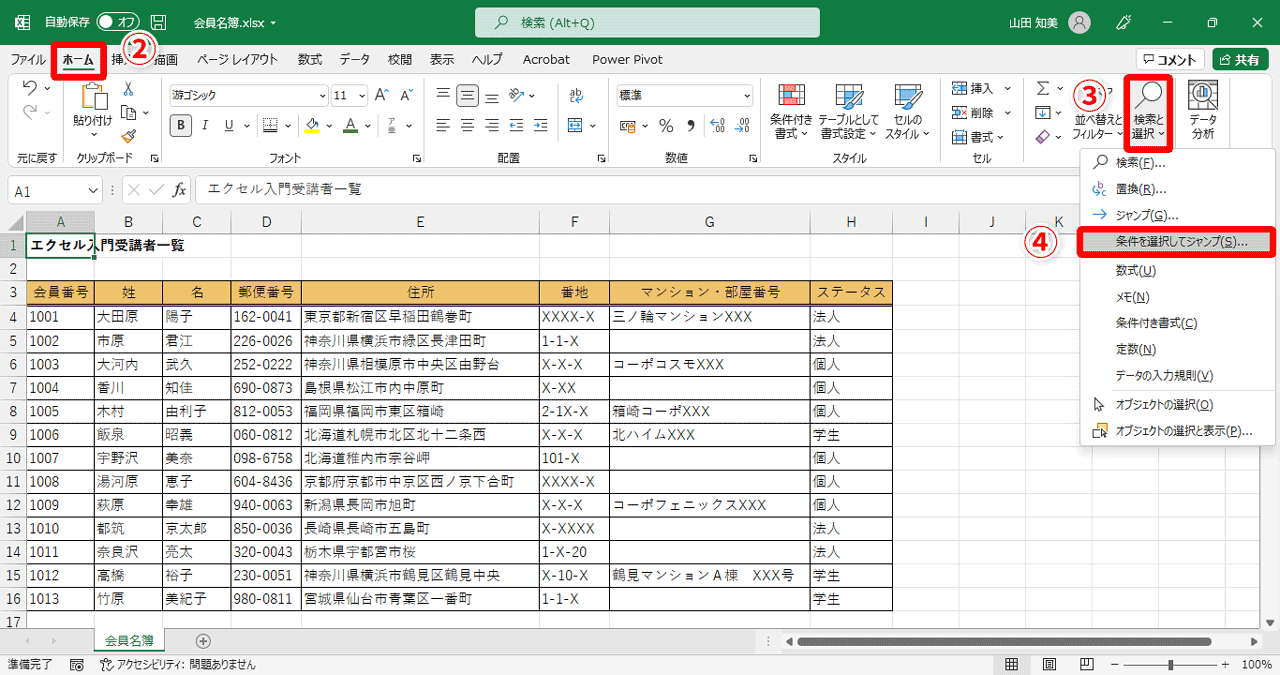
Task: Select the AutoSum (Σ) icon
Action: point(1040,88)
